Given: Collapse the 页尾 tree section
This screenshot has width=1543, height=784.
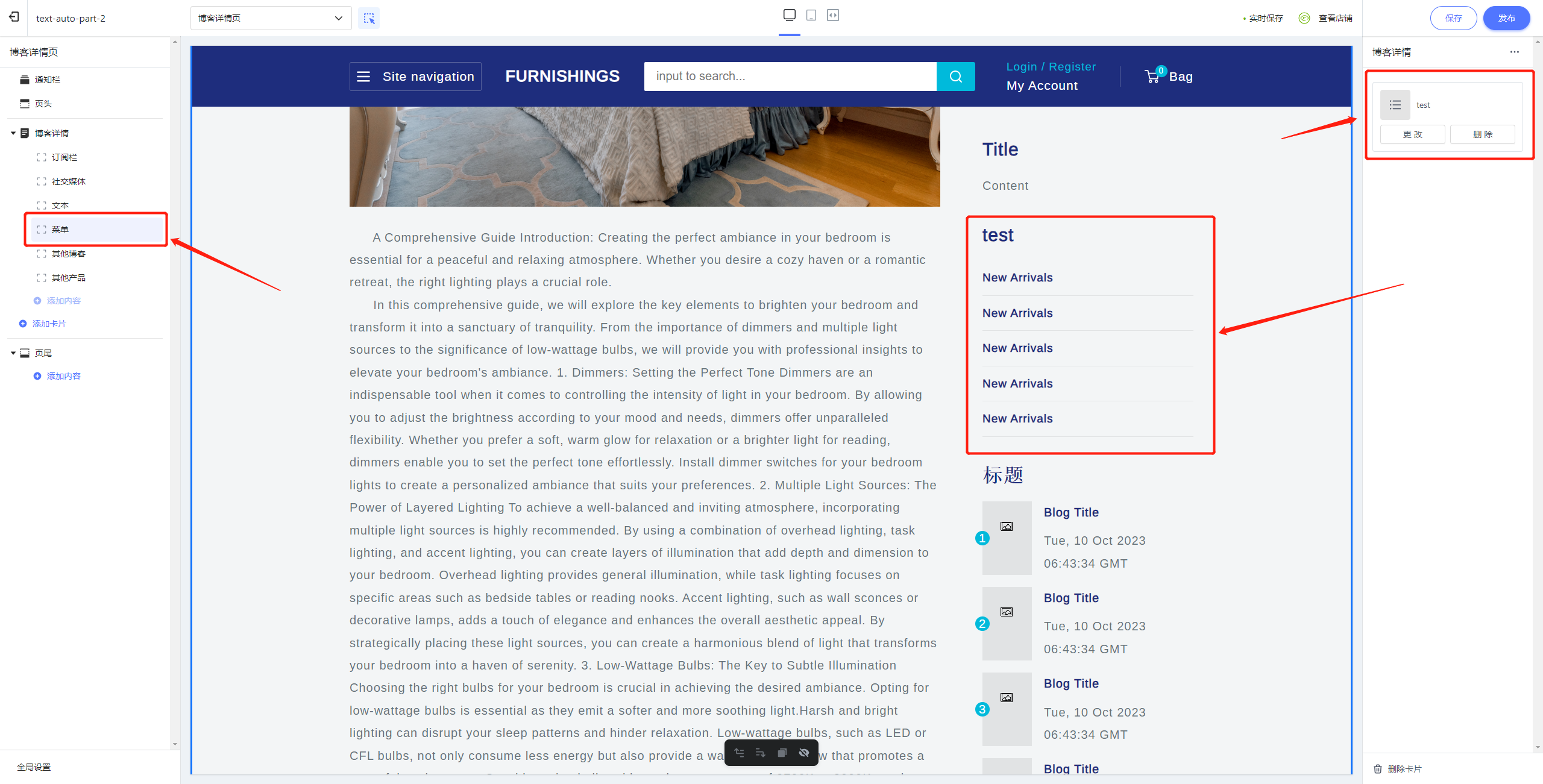Looking at the screenshot, I should [x=13, y=353].
